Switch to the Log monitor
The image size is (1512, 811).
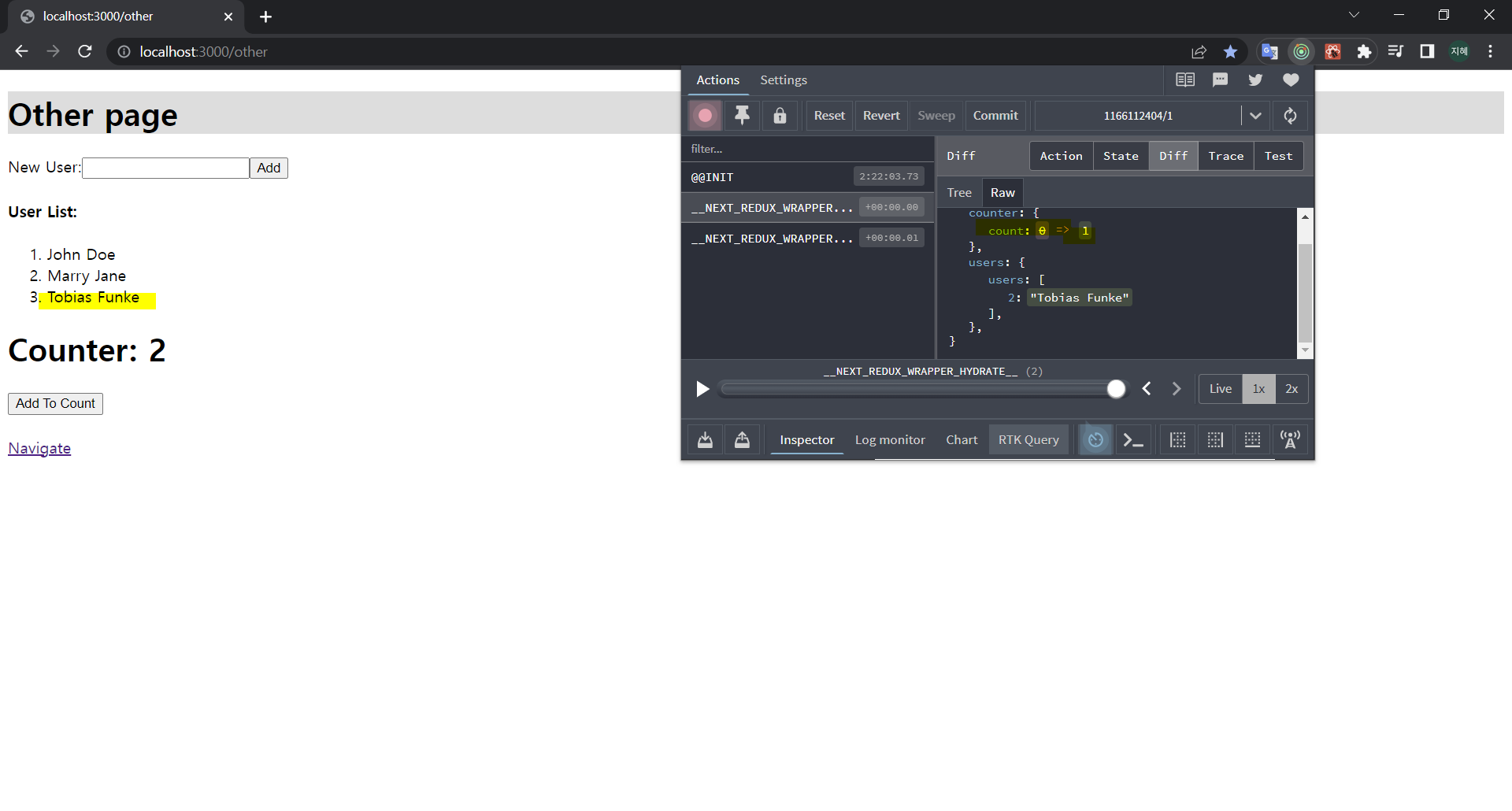coord(890,440)
